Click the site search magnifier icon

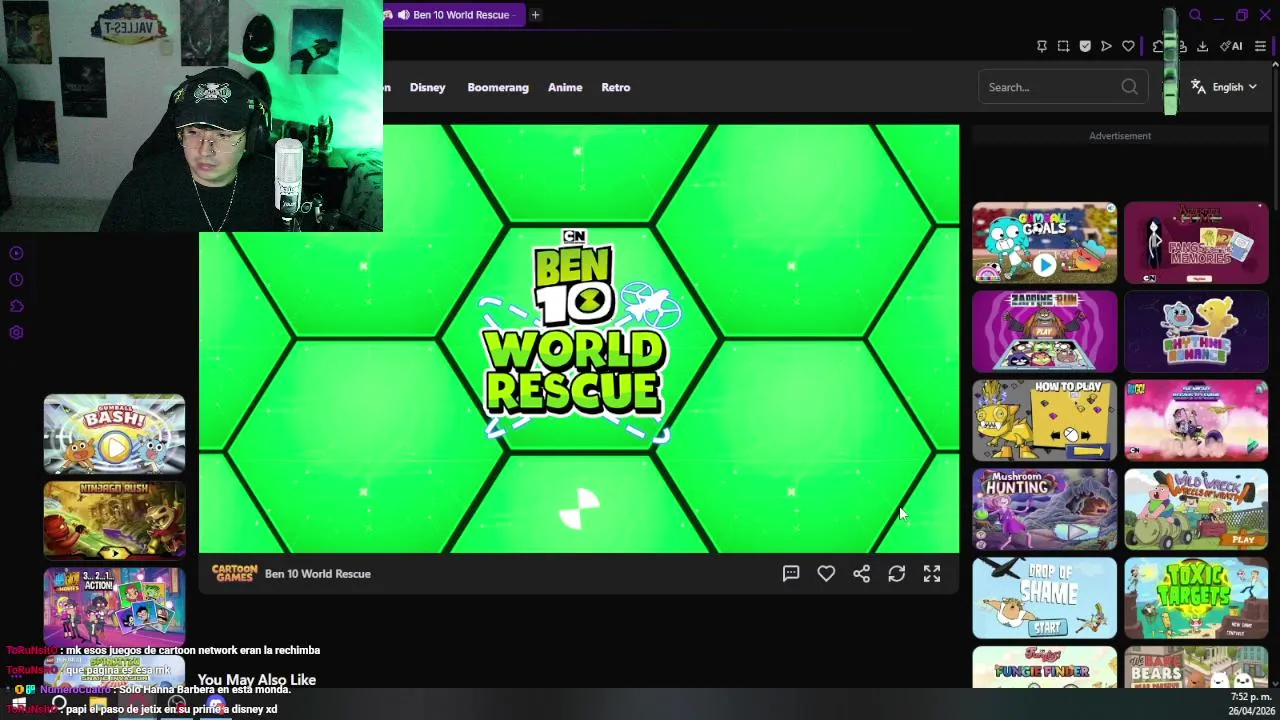coord(1129,87)
